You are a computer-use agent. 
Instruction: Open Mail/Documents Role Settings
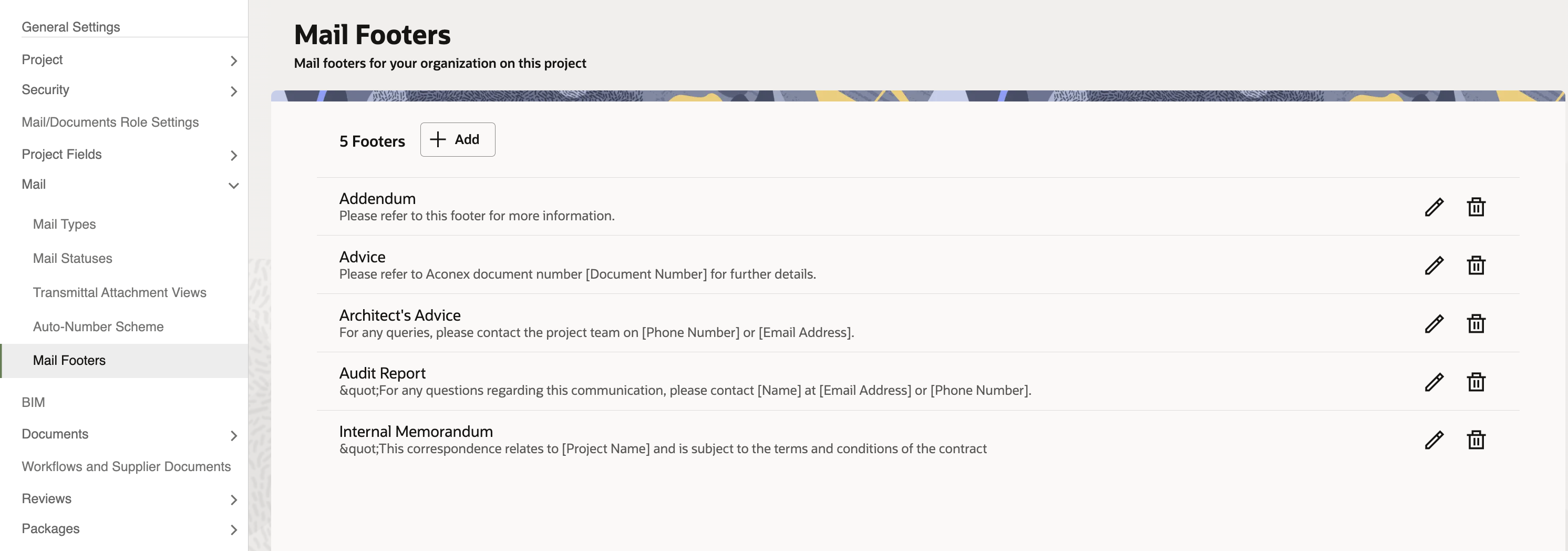tap(110, 123)
